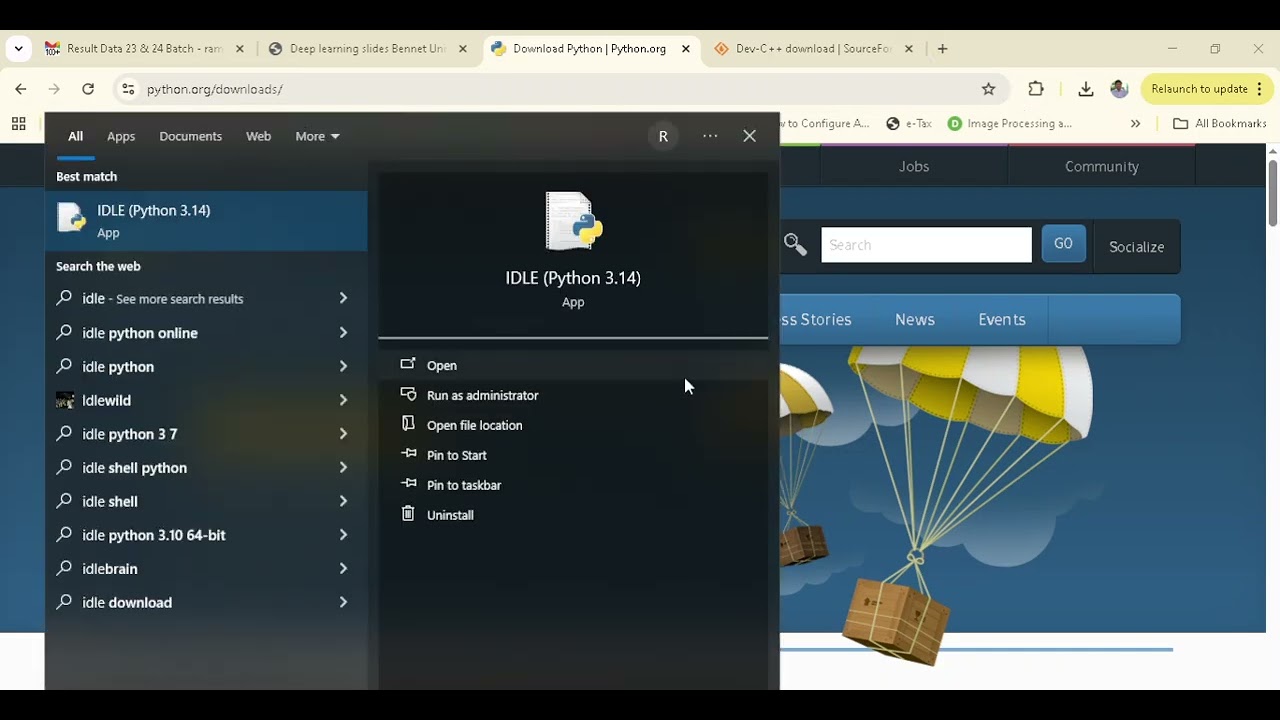Click the python.org Search field
This screenshot has height=720, width=1280.
(926, 245)
